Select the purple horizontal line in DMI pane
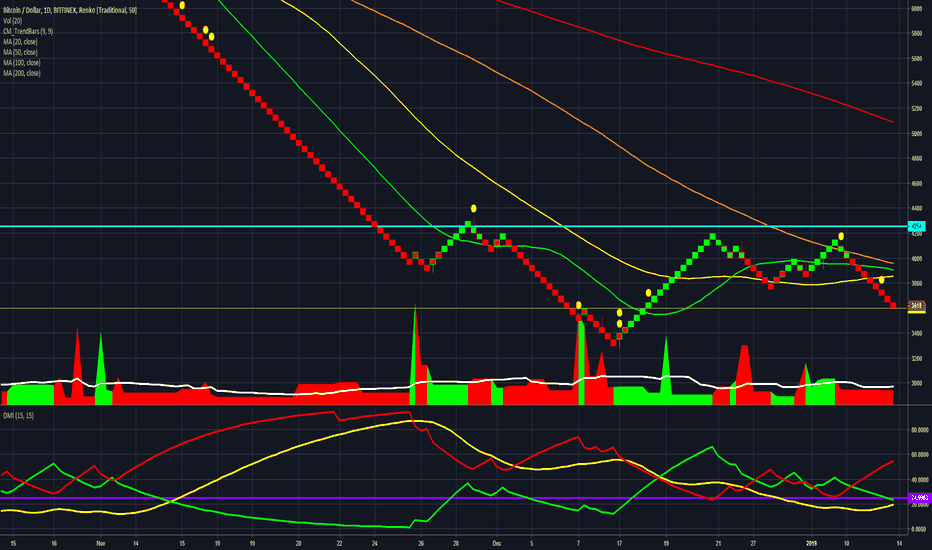932x550 pixels. (454, 498)
